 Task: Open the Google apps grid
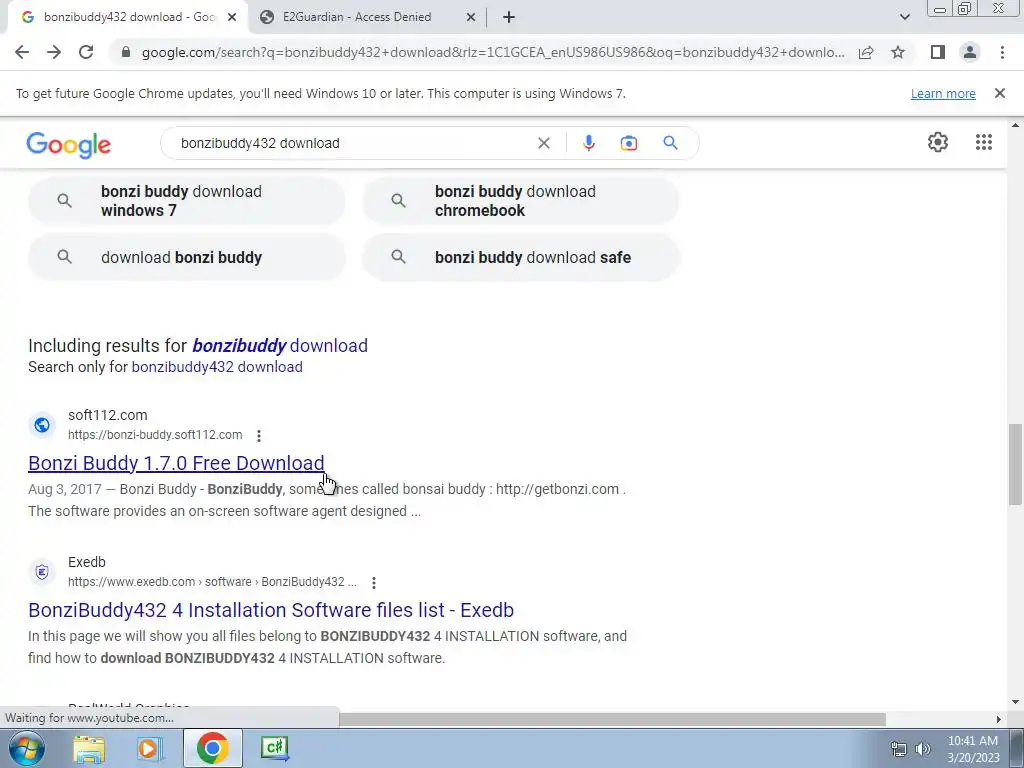pos(984,142)
